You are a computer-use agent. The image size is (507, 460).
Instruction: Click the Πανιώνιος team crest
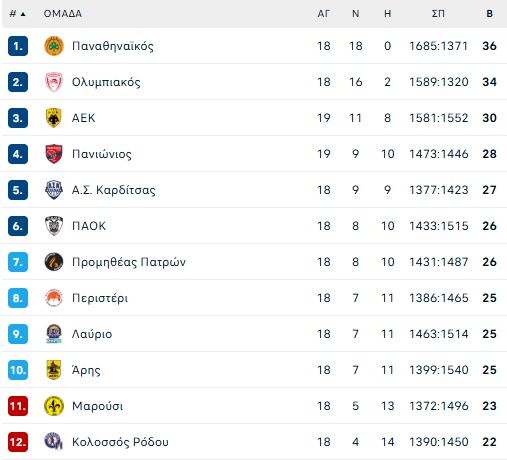(x=54, y=154)
